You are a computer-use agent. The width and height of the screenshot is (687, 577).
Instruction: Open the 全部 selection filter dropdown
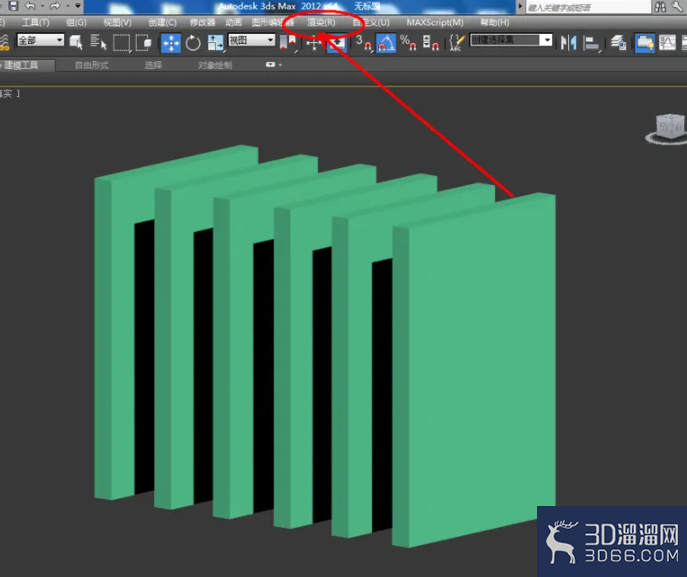coord(40,40)
